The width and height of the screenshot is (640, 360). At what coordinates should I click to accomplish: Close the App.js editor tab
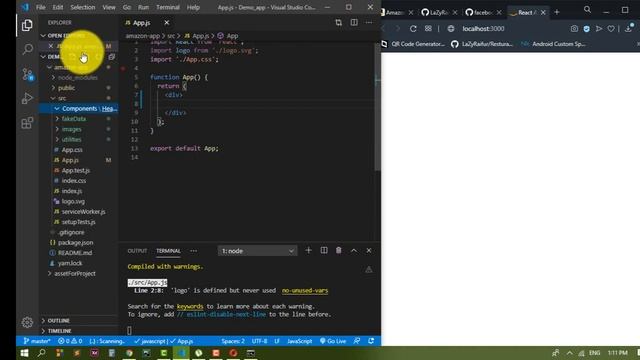pos(167,22)
